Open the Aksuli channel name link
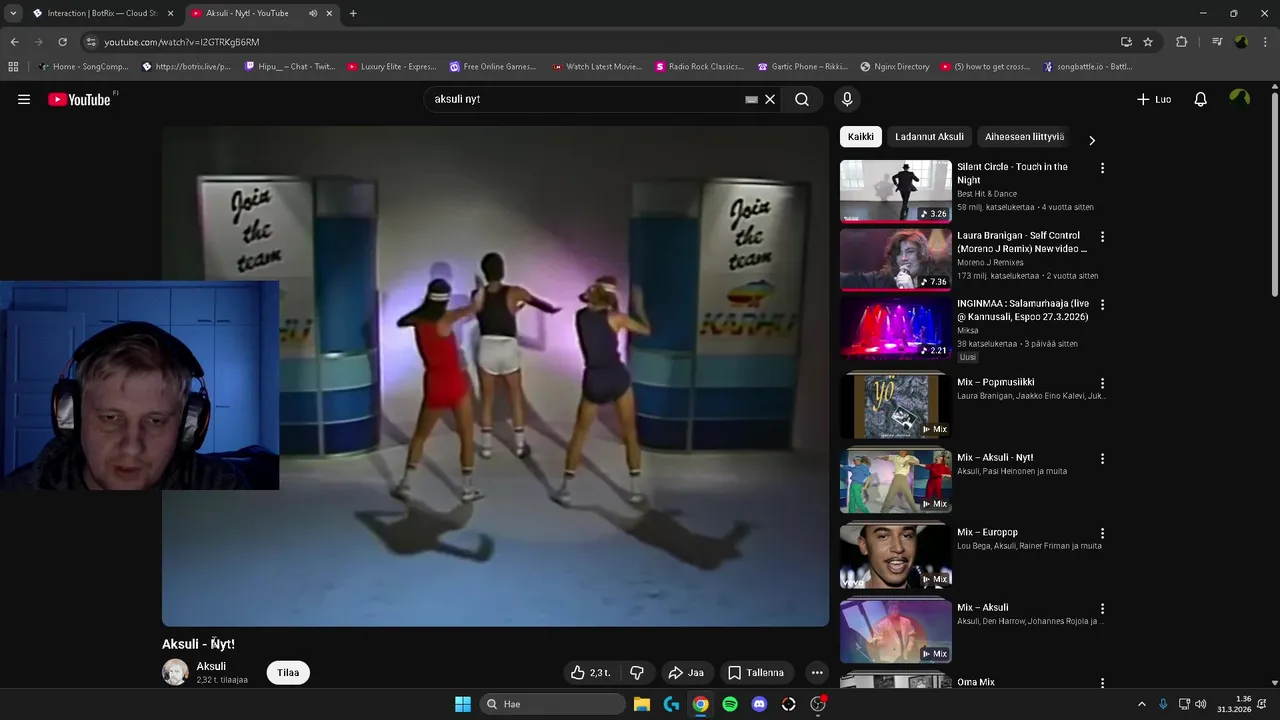This screenshot has height=720, width=1280. click(x=211, y=666)
